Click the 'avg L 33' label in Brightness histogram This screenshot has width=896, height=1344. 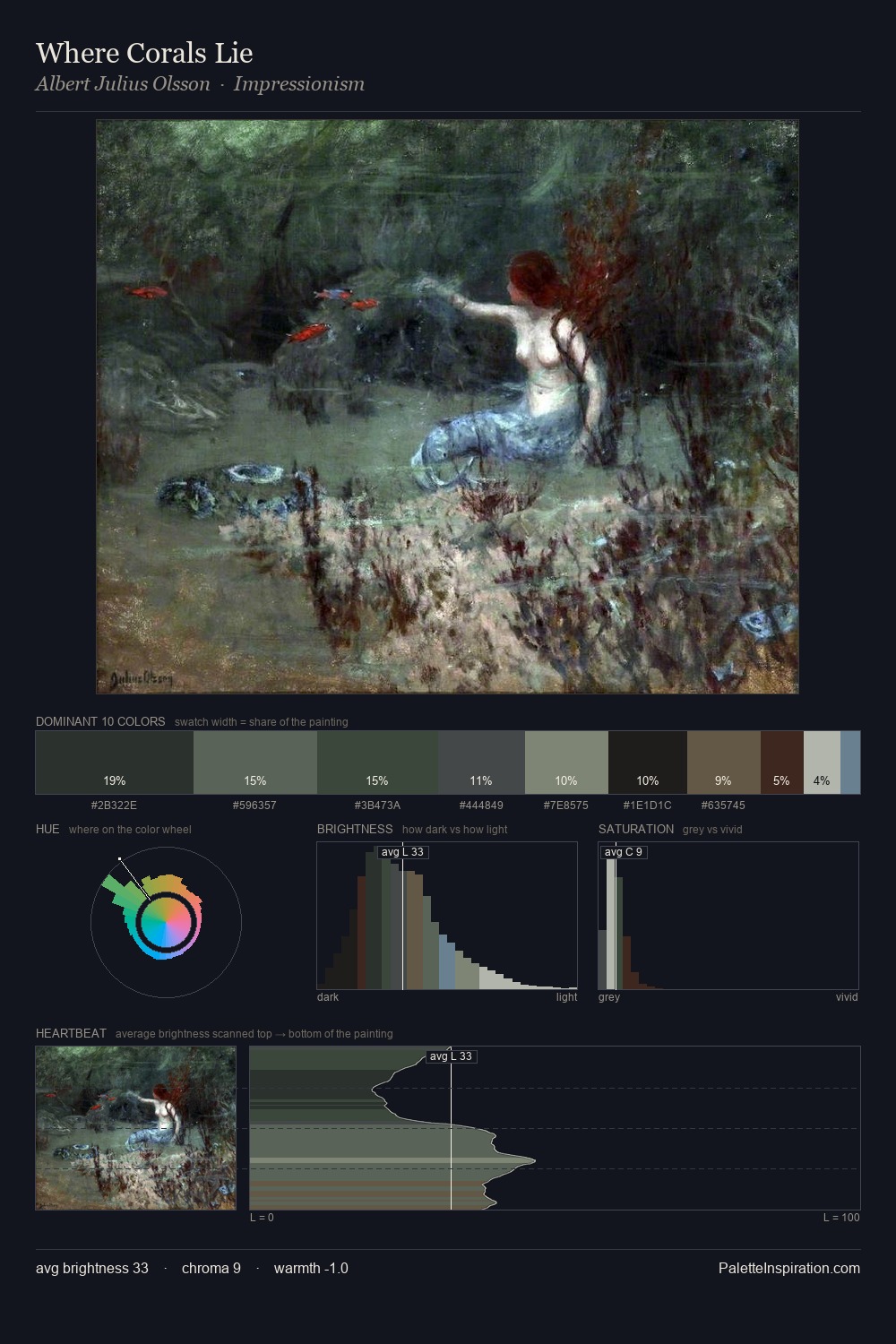[x=402, y=852]
